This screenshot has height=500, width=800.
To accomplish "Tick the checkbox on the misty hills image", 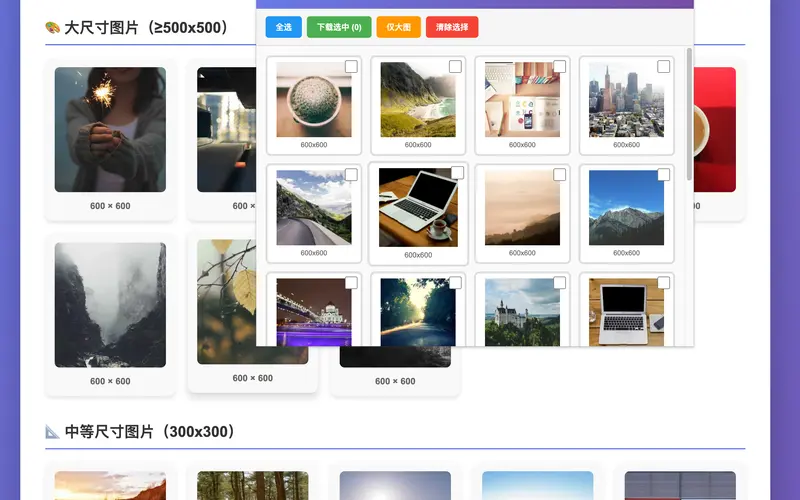I will click(x=559, y=175).
